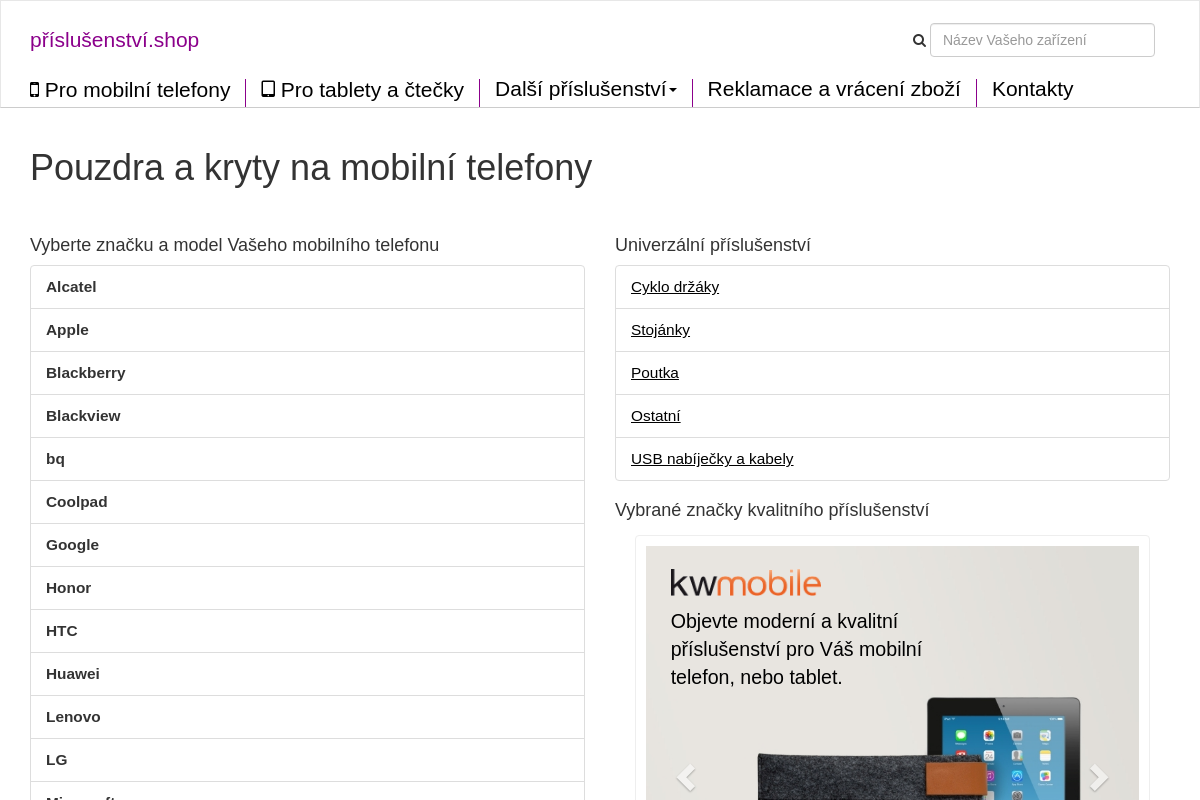Select Stojánky under universal accessories
The width and height of the screenshot is (1200, 800).
660,329
